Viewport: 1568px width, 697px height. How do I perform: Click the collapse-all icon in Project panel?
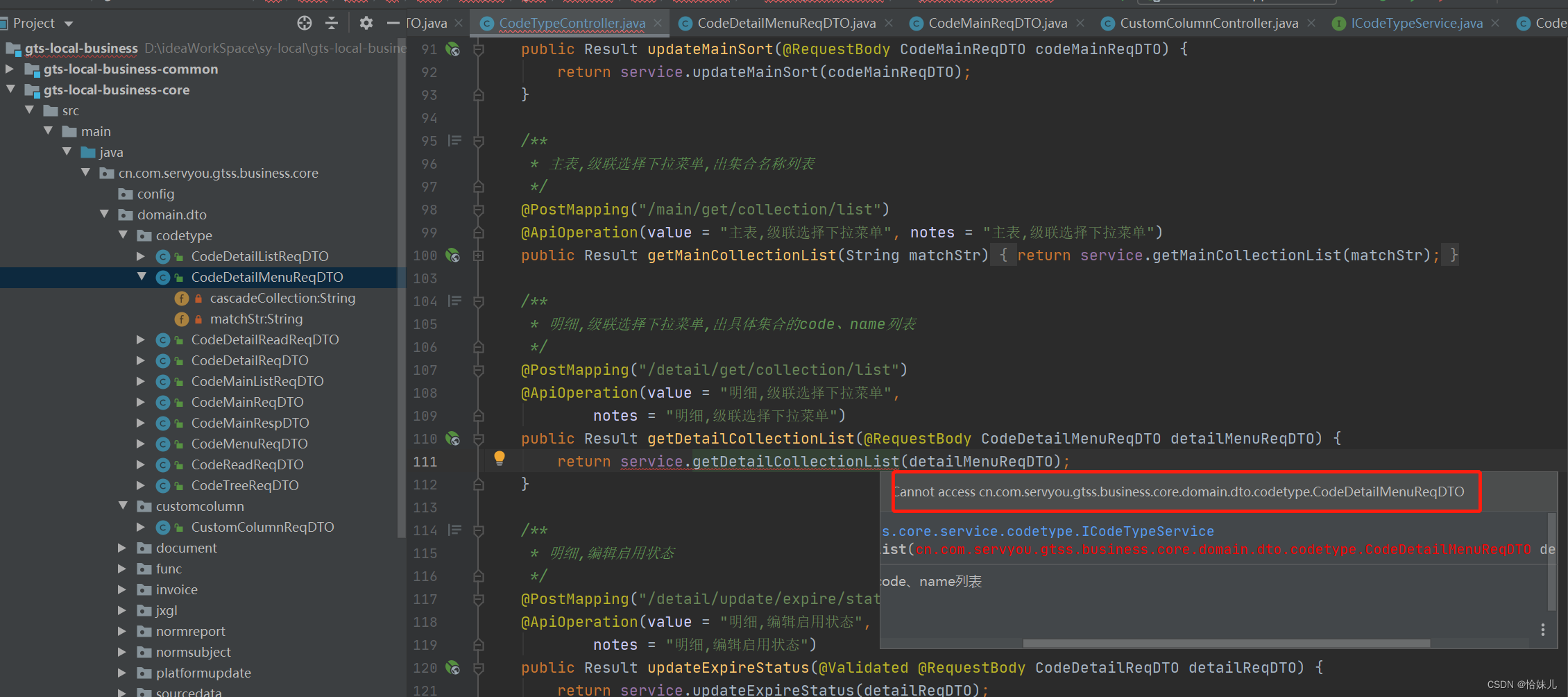point(332,23)
